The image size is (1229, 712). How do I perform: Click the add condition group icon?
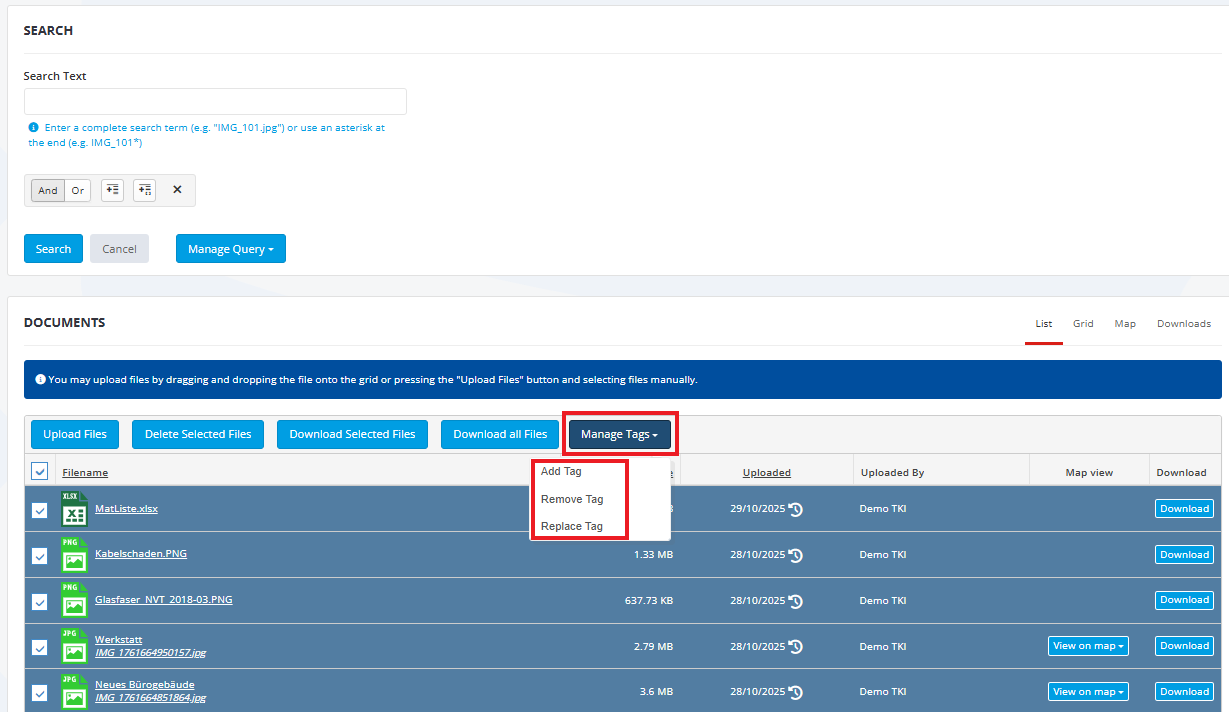click(145, 190)
